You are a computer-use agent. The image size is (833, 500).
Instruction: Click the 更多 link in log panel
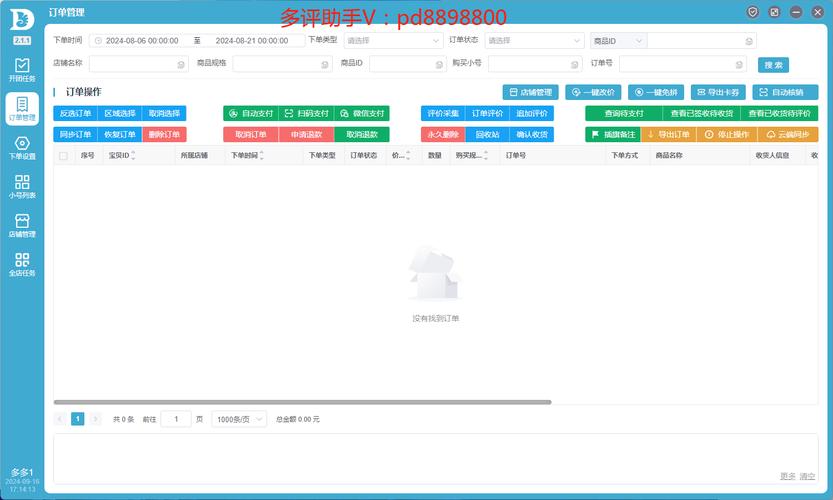point(787,476)
